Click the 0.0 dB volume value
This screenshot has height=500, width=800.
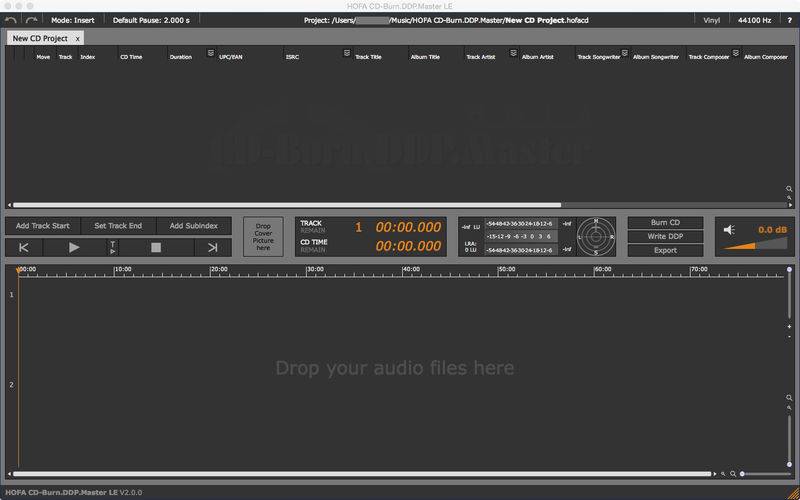pos(772,230)
